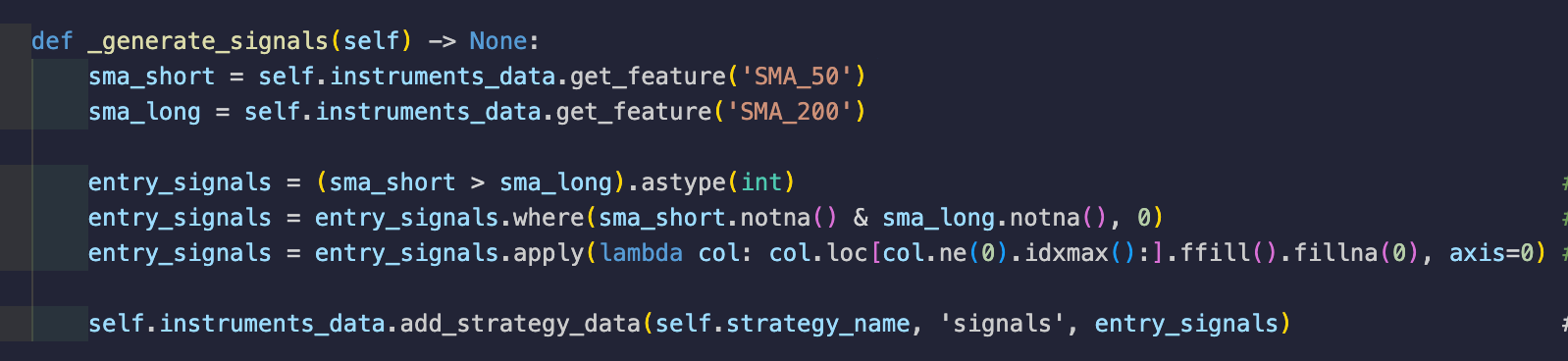1568x361 pixels.
Task: Click the 'SMA_200' string literal
Action: coord(789,112)
